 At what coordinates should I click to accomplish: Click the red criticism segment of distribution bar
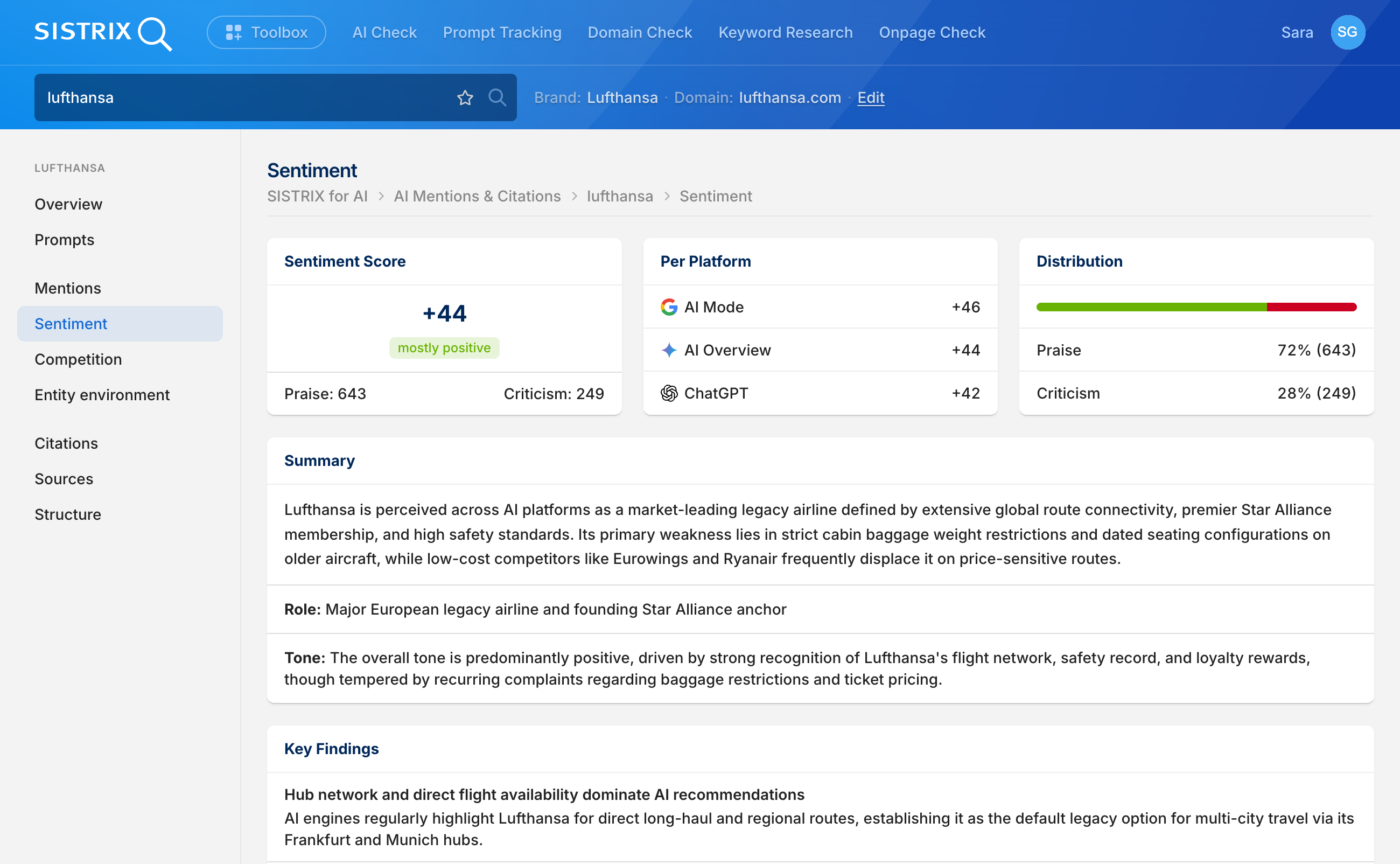click(x=1312, y=307)
